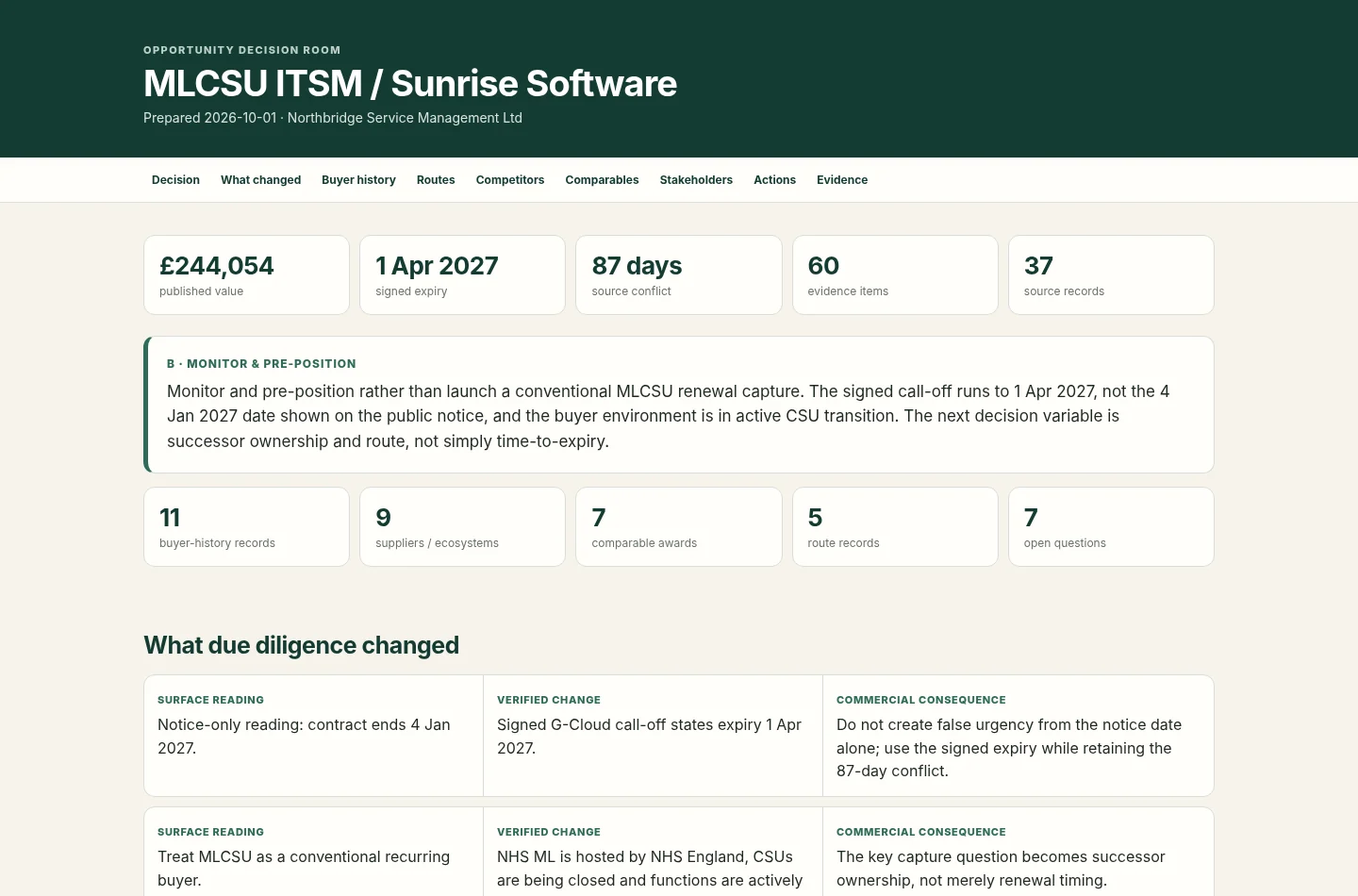Select the 11 buyer-history records card
Image resolution: width=1358 pixels, height=896 pixels.
tap(246, 526)
